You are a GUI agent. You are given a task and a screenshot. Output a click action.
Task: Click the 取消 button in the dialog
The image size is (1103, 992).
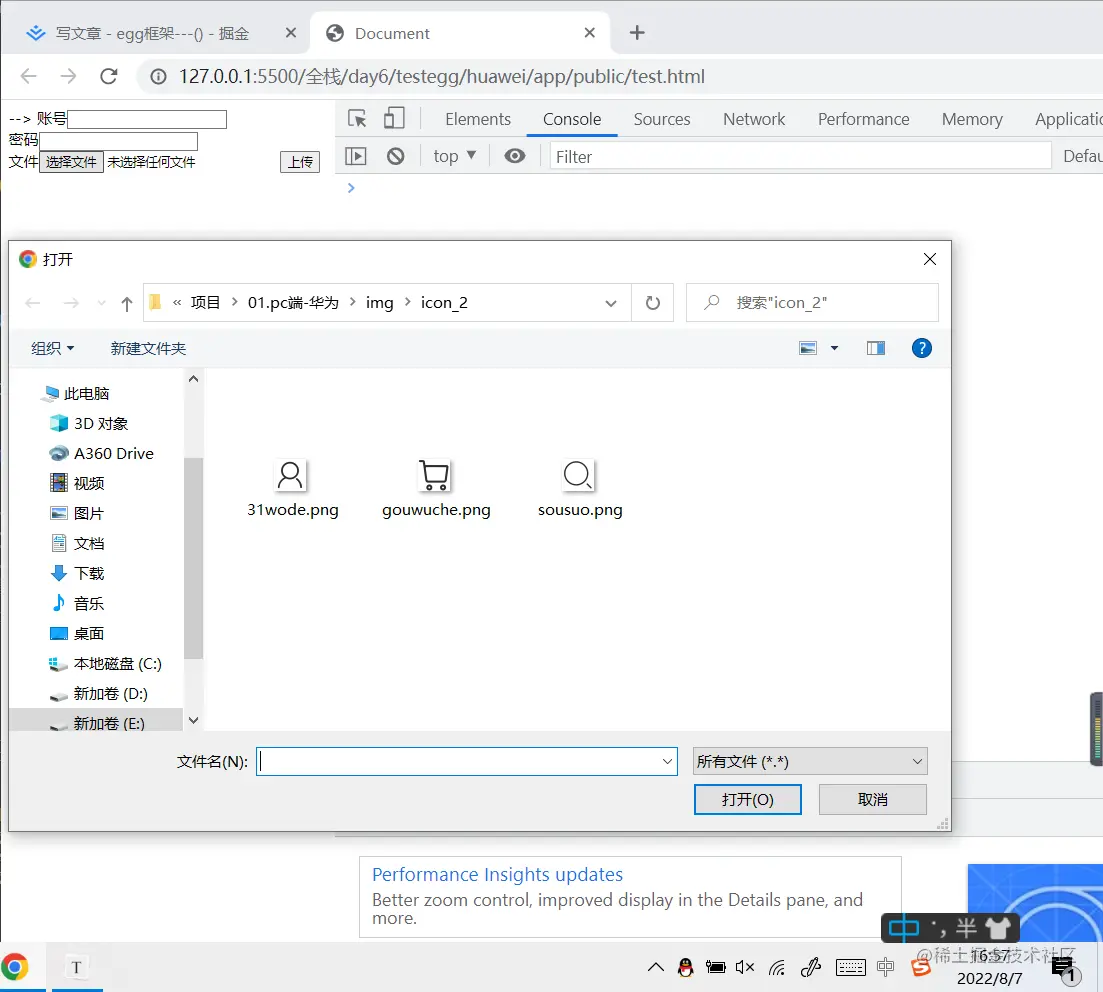872,799
